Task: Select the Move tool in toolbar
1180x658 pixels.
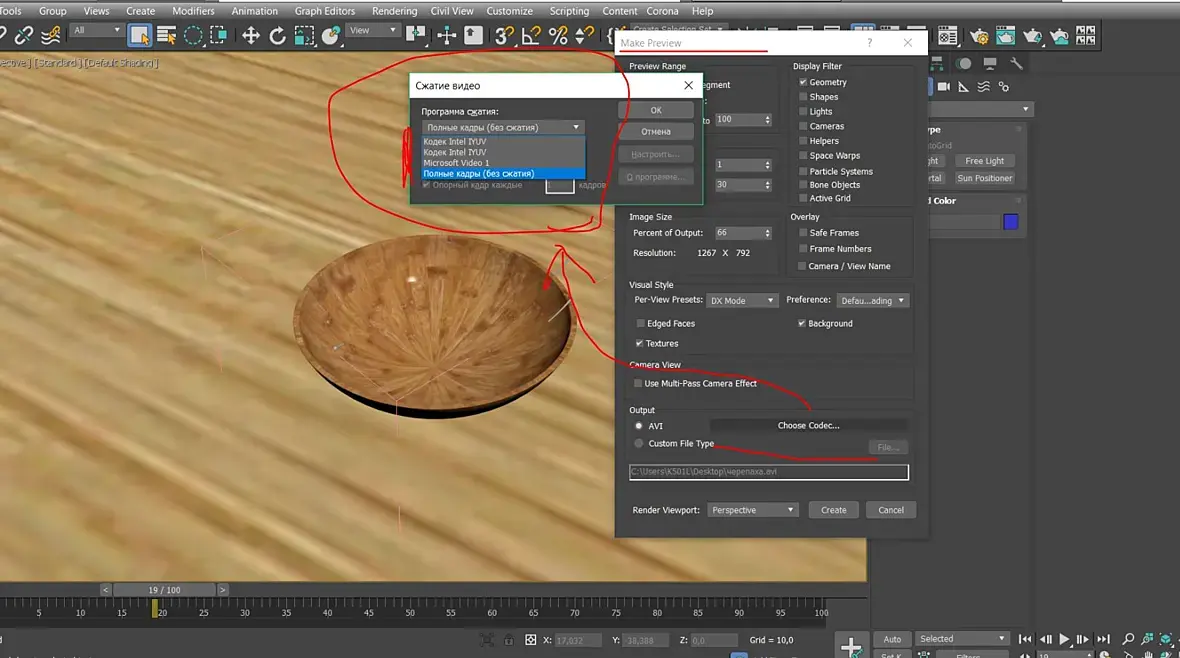Action: tap(250, 36)
